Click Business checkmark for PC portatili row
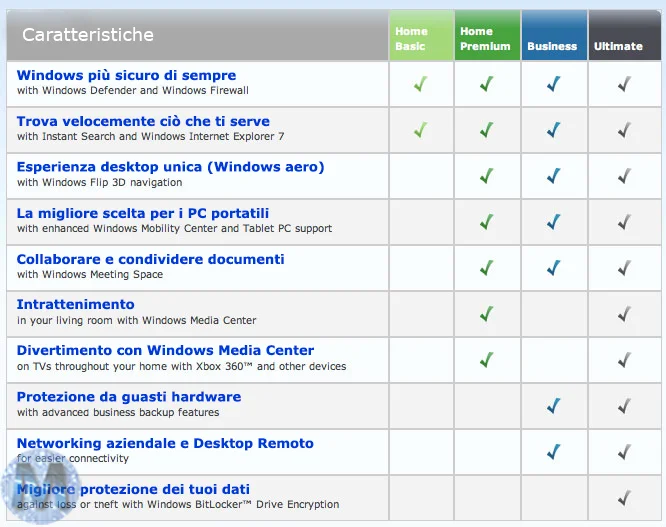 pyautogui.click(x=554, y=222)
